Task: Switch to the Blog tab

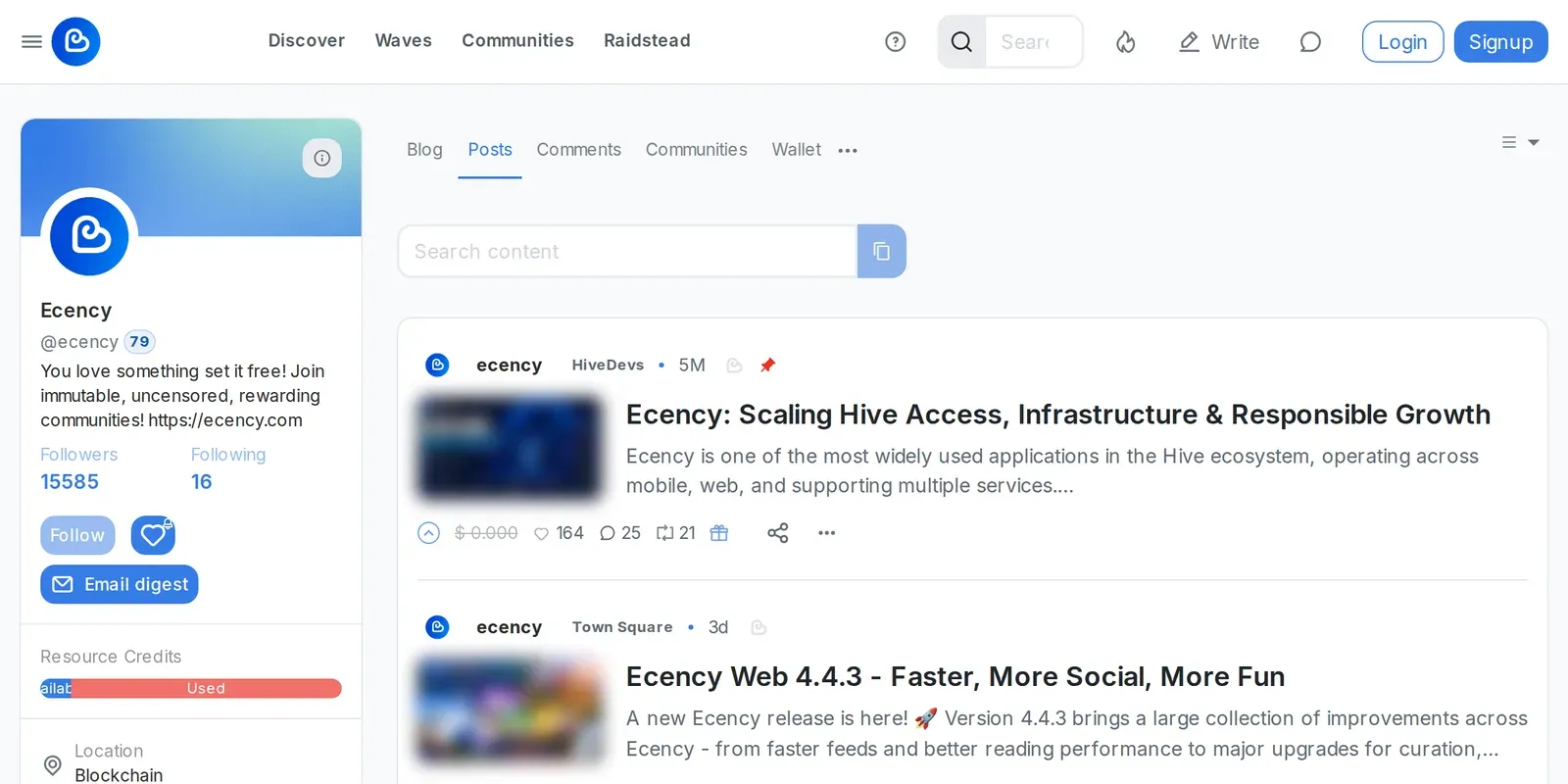Action: coord(424,150)
